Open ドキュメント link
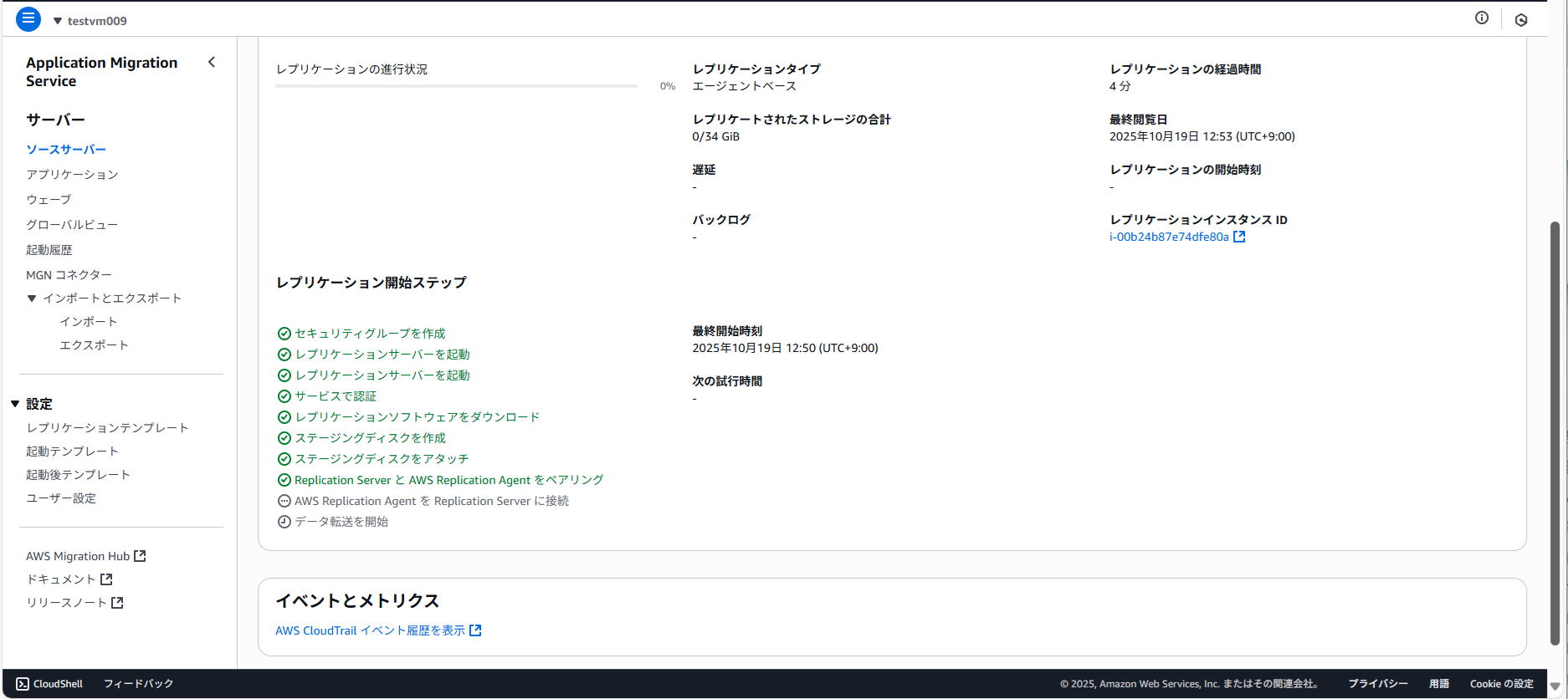 pyautogui.click(x=61, y=579)
